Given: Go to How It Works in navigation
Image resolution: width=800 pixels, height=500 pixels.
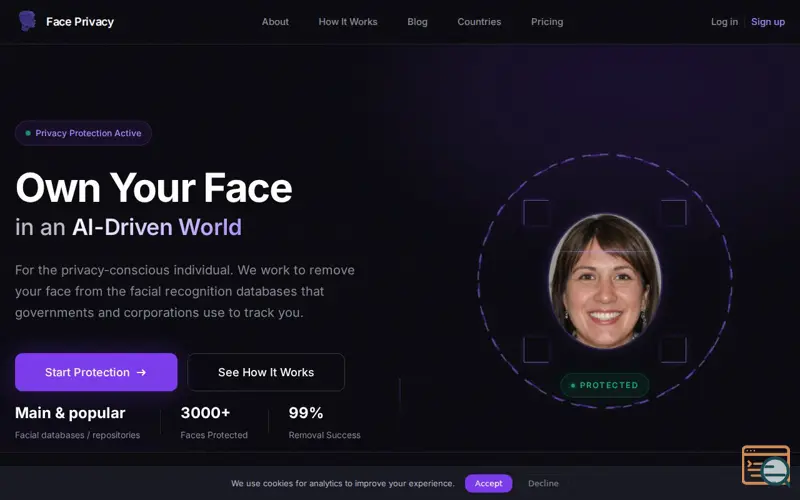Looking at the screenshot, I should click(x=348, y=22).
